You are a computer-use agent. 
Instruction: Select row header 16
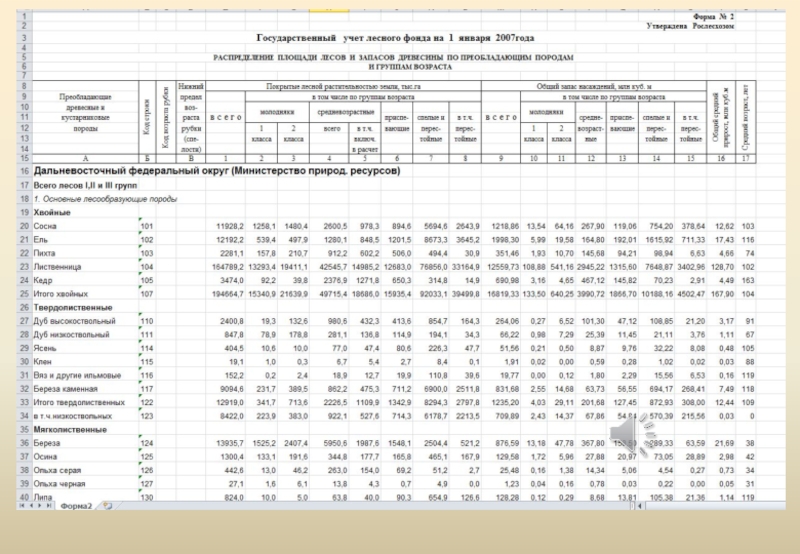[23, 172]
